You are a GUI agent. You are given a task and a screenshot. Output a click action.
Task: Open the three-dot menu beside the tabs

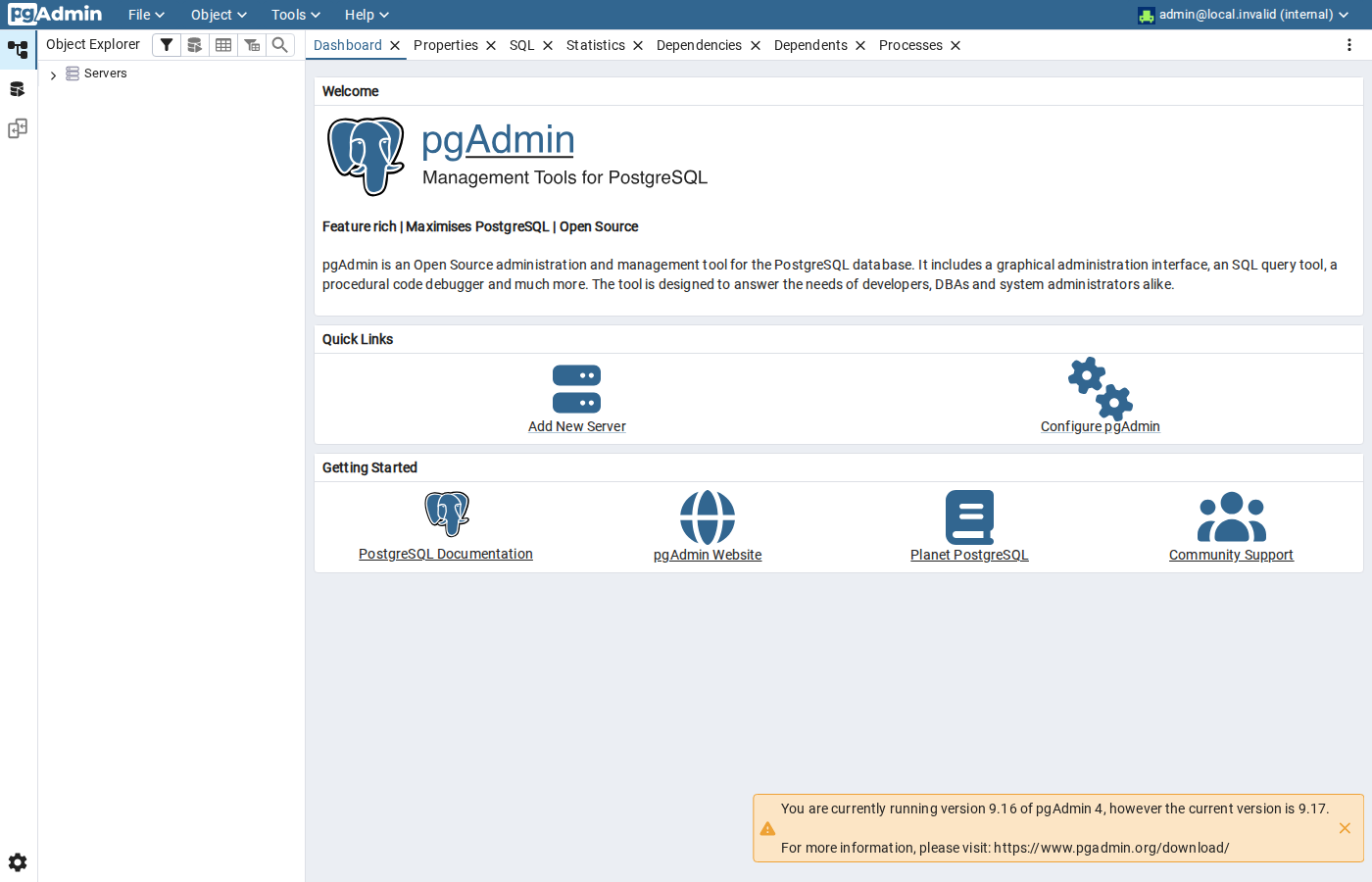coord(1349,45)
